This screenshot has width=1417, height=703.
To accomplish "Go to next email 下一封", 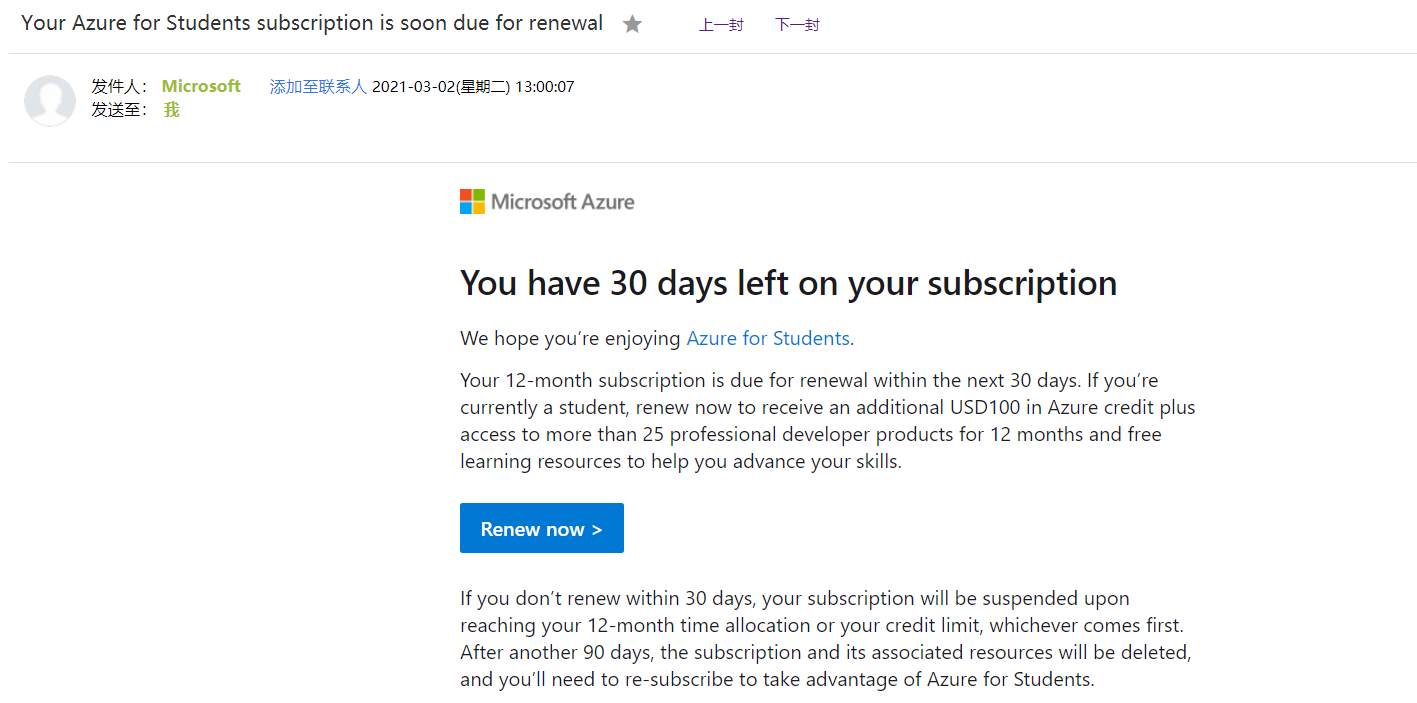I will pos(797,25).
